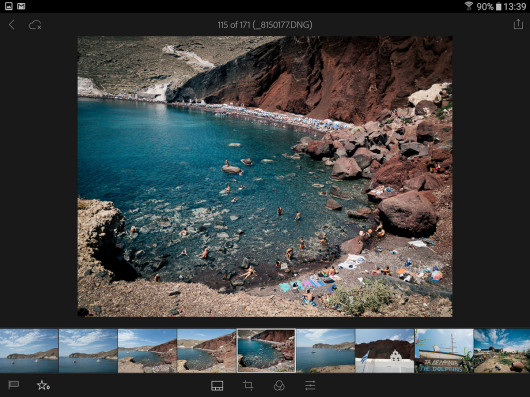Open the Presets overlapping circles icon

tap(279, 386)
